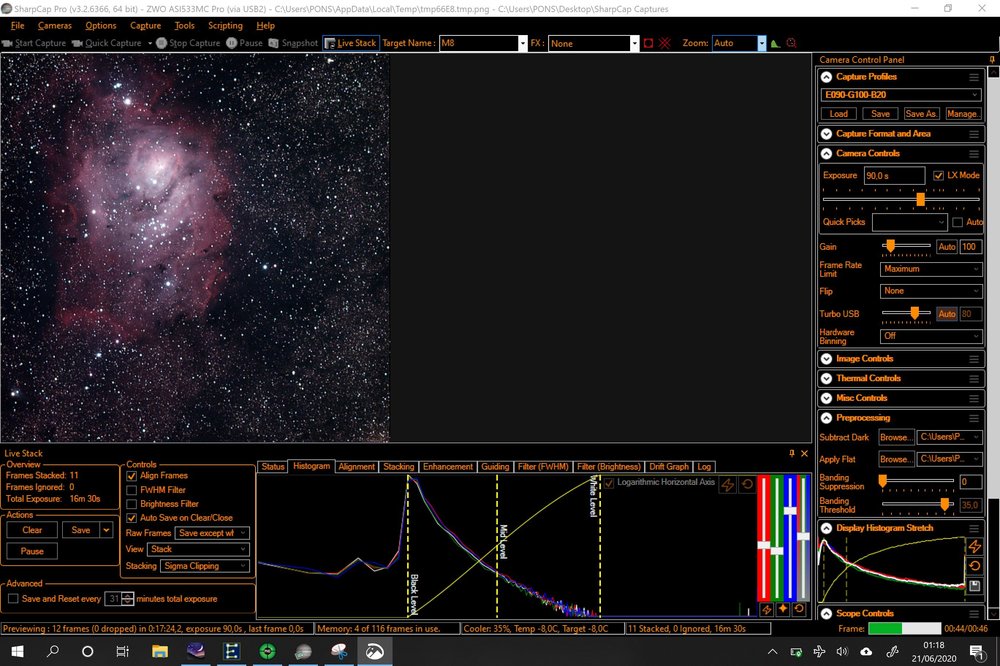Click the Live Stack toolbar button
Screen dimensions: 1000x666
(351, 43)
